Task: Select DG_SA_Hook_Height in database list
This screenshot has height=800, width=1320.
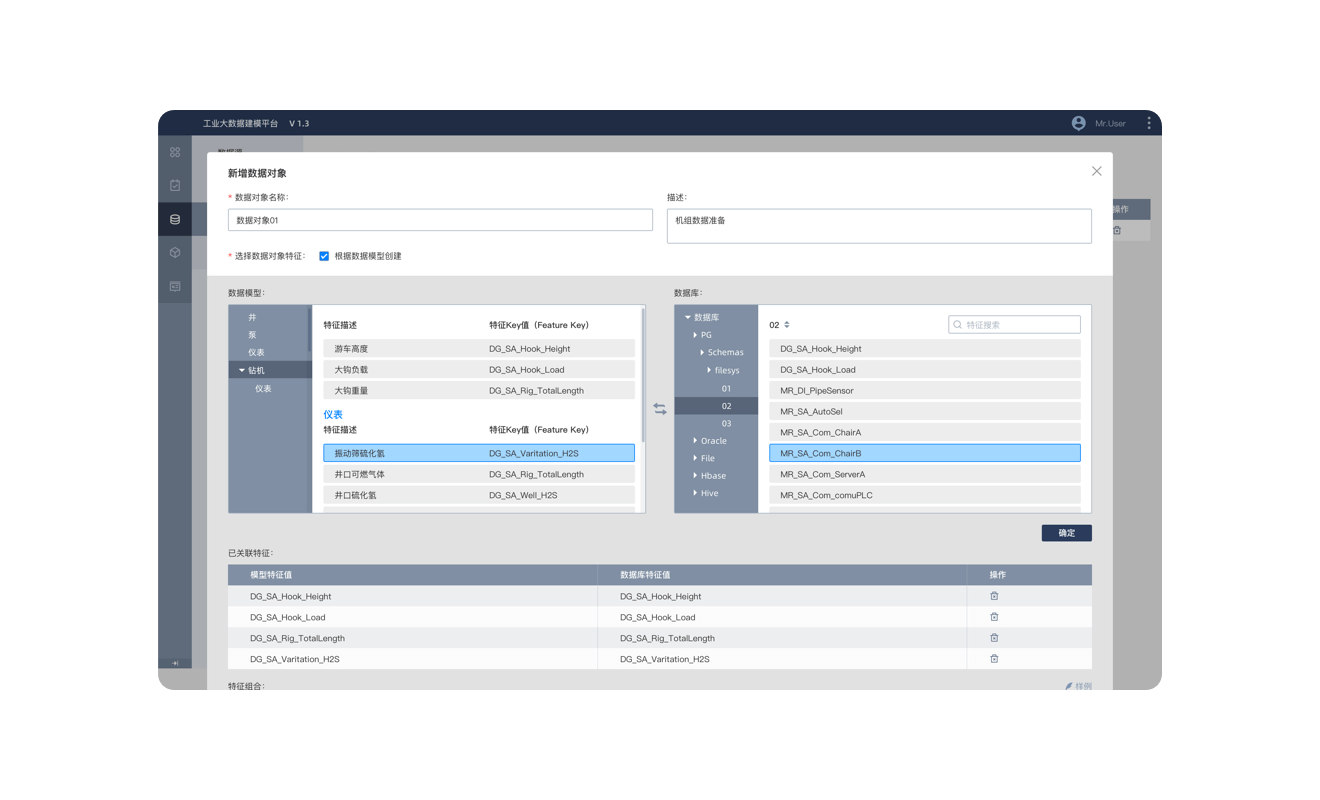Action: [925, 349]
